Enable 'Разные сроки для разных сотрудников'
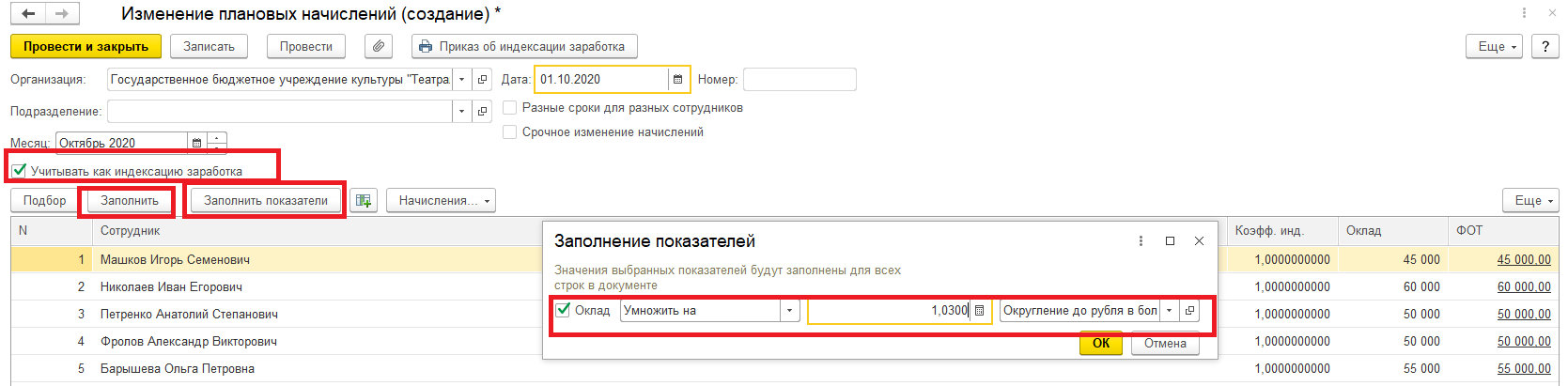 (510, 108)
